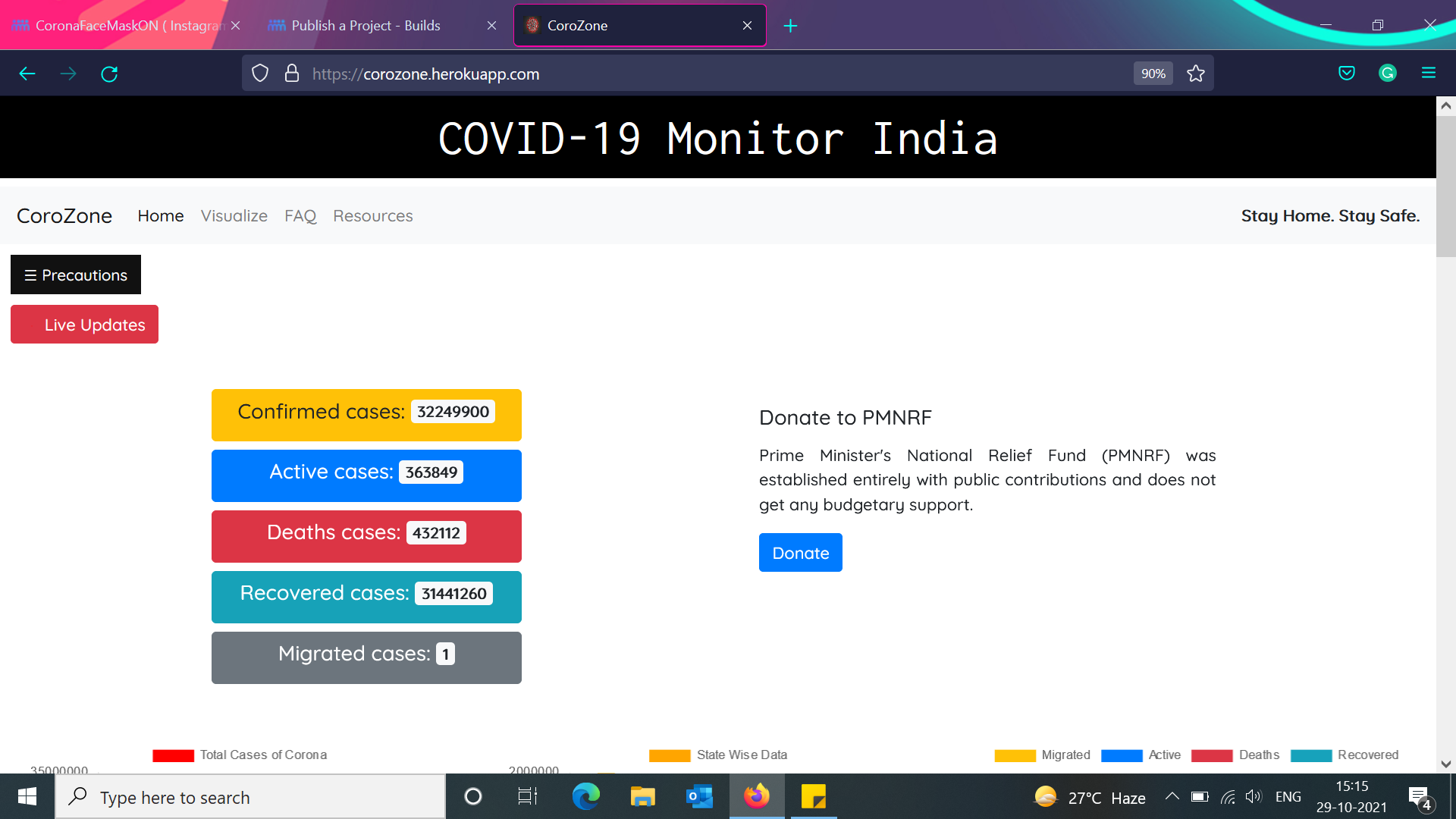Open the Windows Start menu
This screenshot has height=819, width=1456.
(x=27, y=796)
